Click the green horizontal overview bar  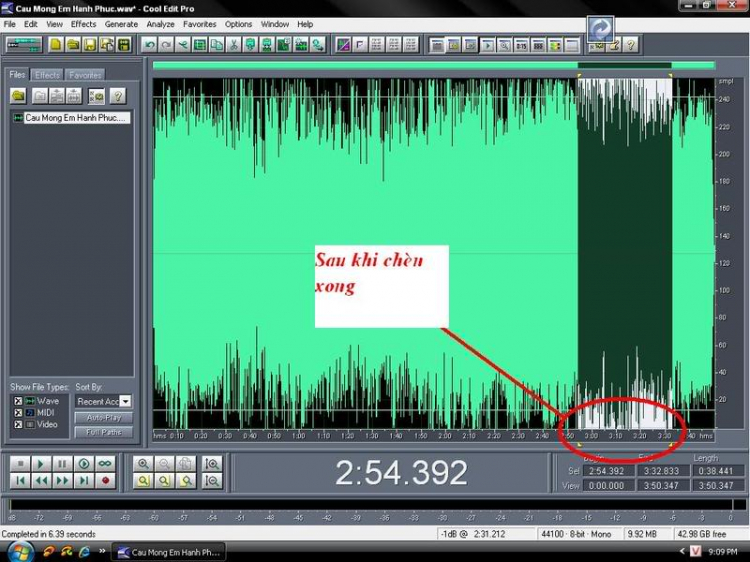[434, 66]
